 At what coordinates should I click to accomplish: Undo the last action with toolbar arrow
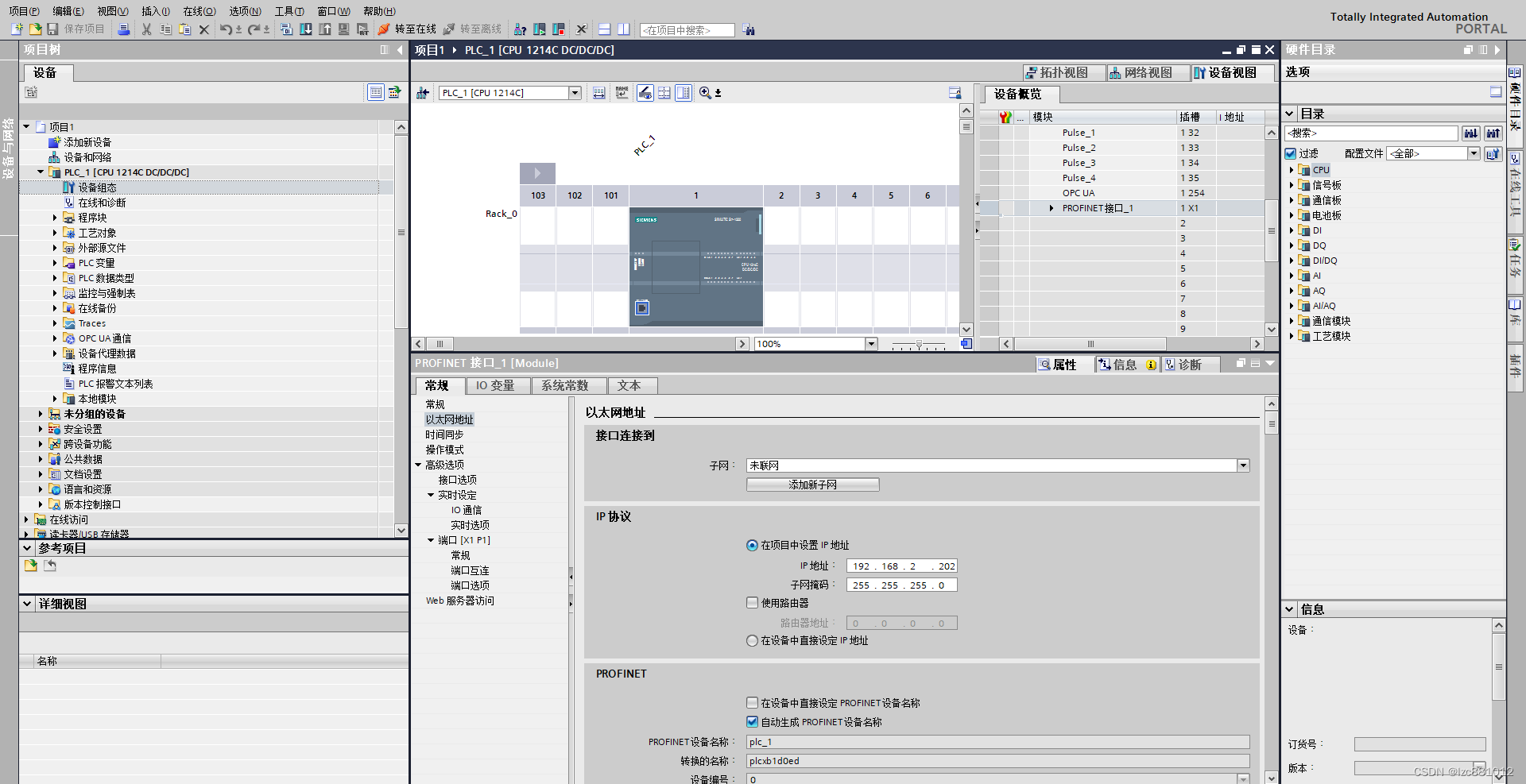[x=227, y=29]
